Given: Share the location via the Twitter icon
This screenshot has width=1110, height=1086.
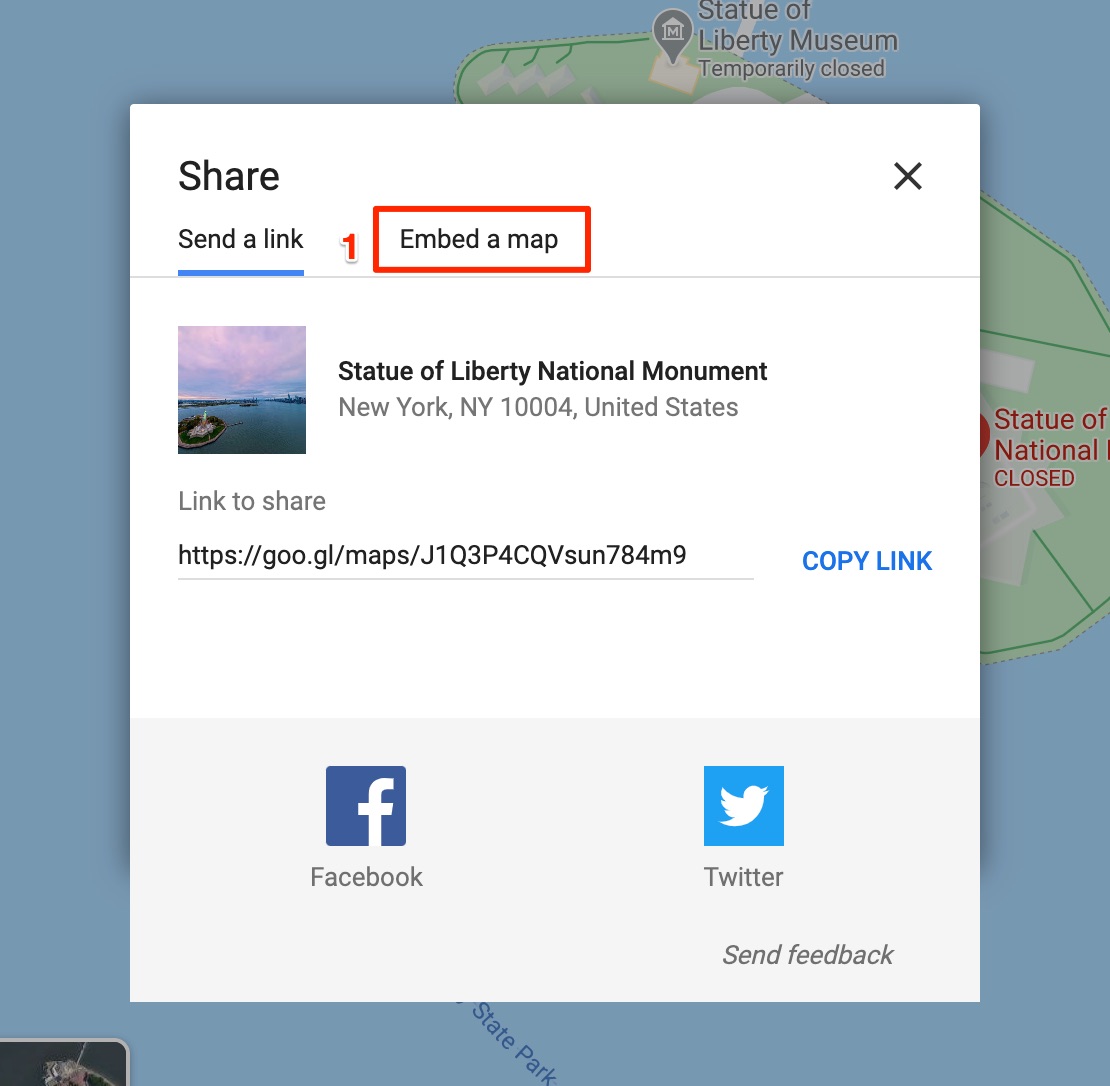Looking at the screenshot, I should click(x=743, y=805).
